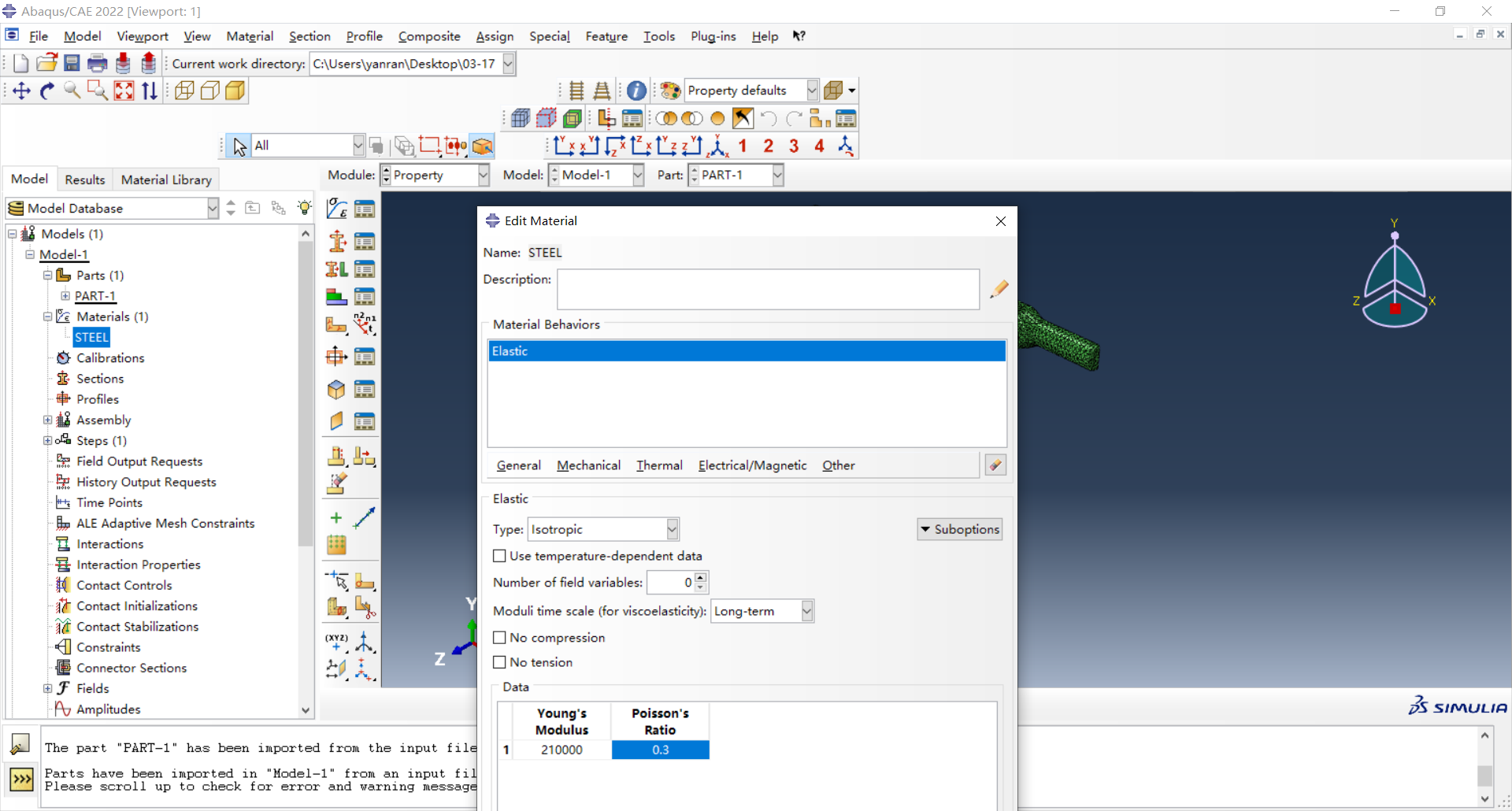This screenshot has height=811, width=1512.
Task: Select the Rotate View tool
Action: click(47, 91)
